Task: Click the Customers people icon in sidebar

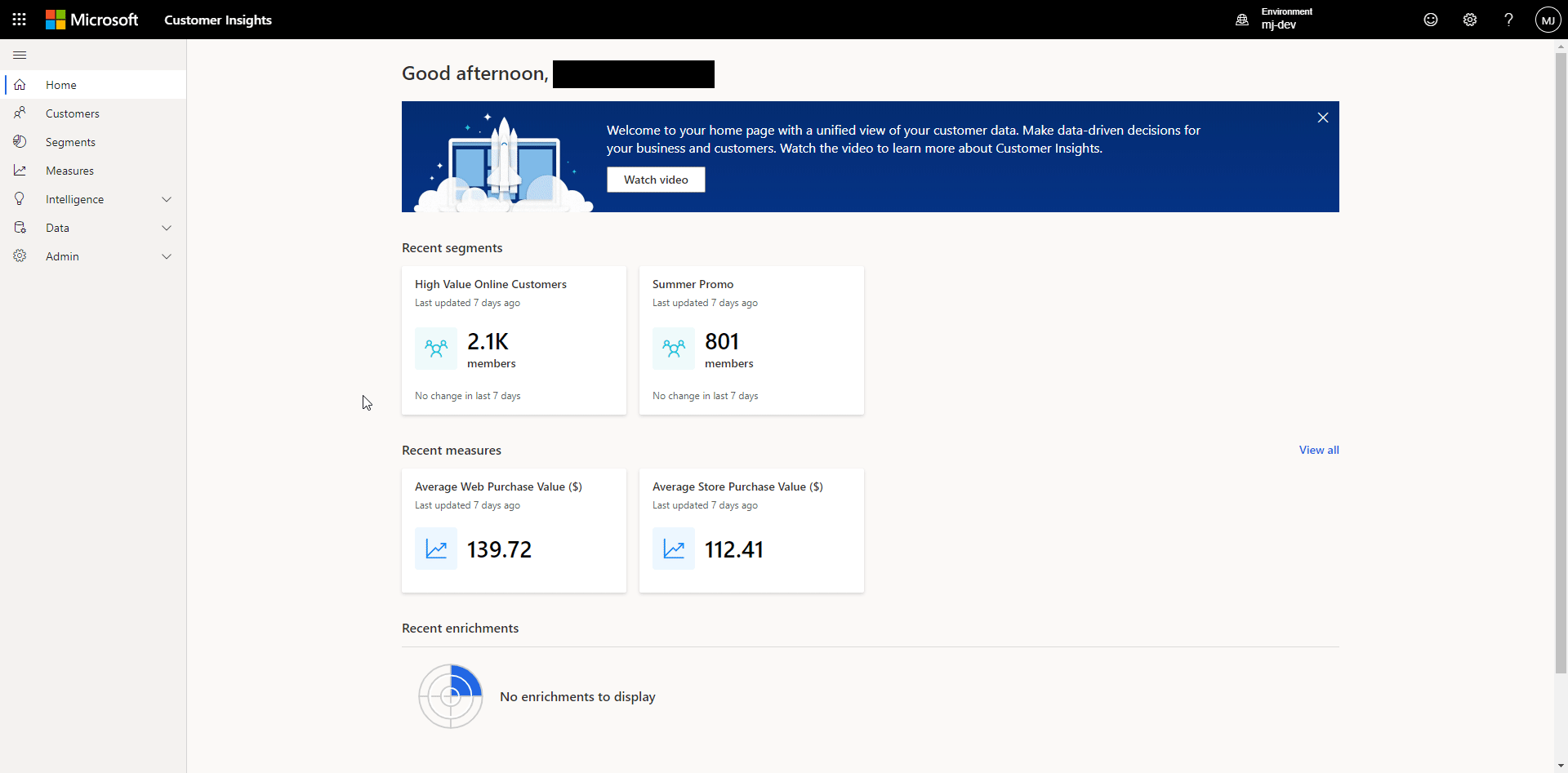Action: pyautogui.click(x=20, y=113)
